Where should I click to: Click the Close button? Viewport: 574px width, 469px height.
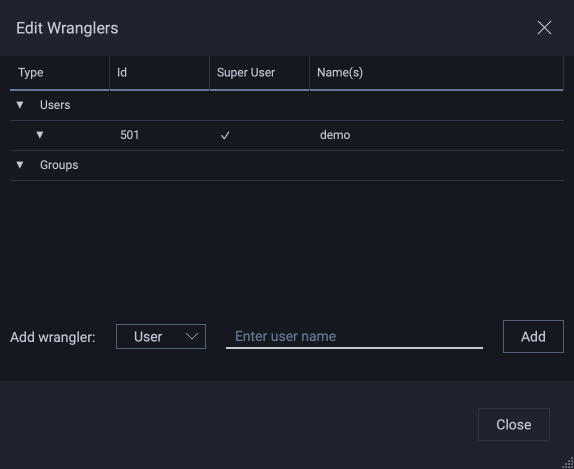tap(514, 424)
